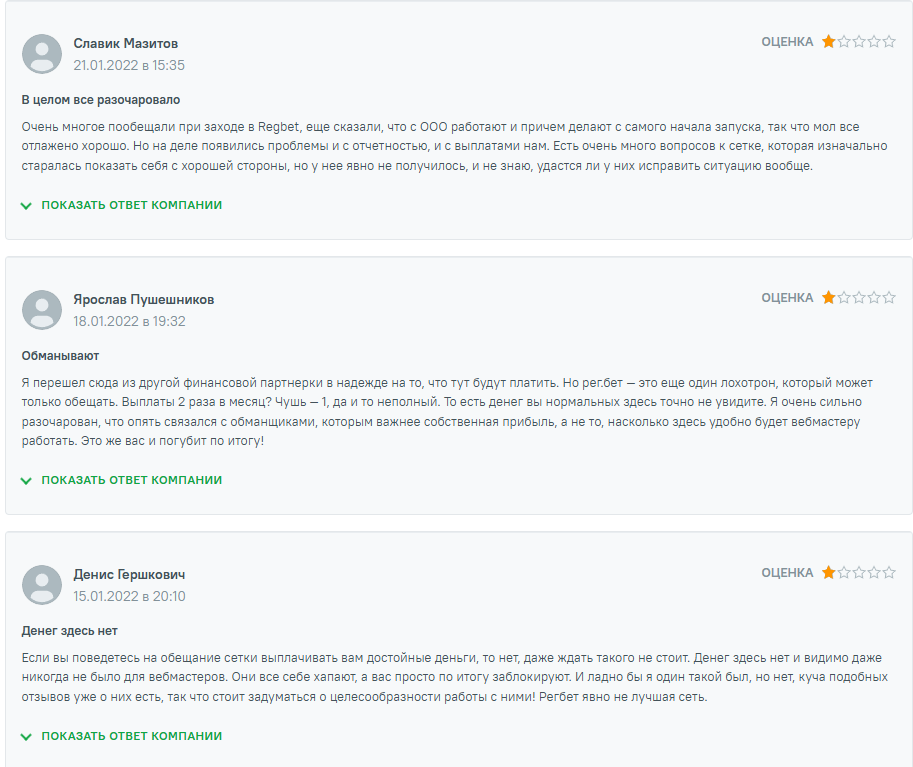Click review title "В целом все разочаровало"

click(101, 100)
